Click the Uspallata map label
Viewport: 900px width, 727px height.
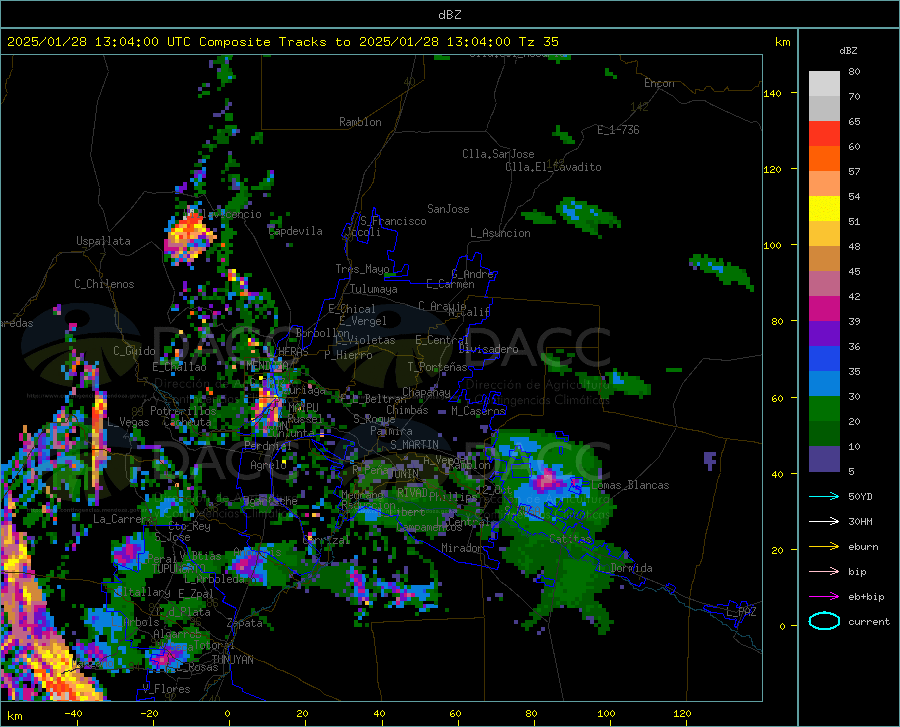coord(103,241)
